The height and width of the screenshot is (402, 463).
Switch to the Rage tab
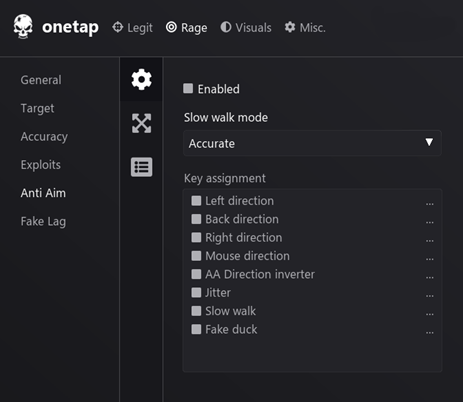186,28
